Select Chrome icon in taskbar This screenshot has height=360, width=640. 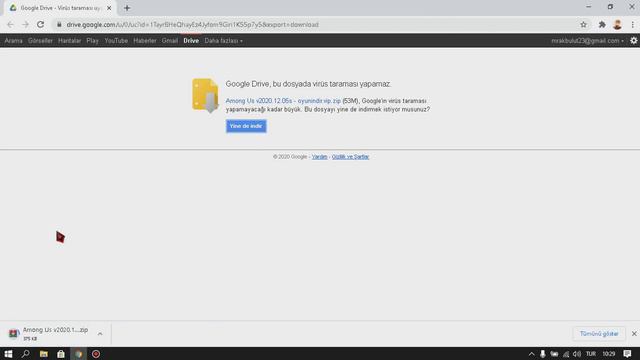click(x=78, y=354)
